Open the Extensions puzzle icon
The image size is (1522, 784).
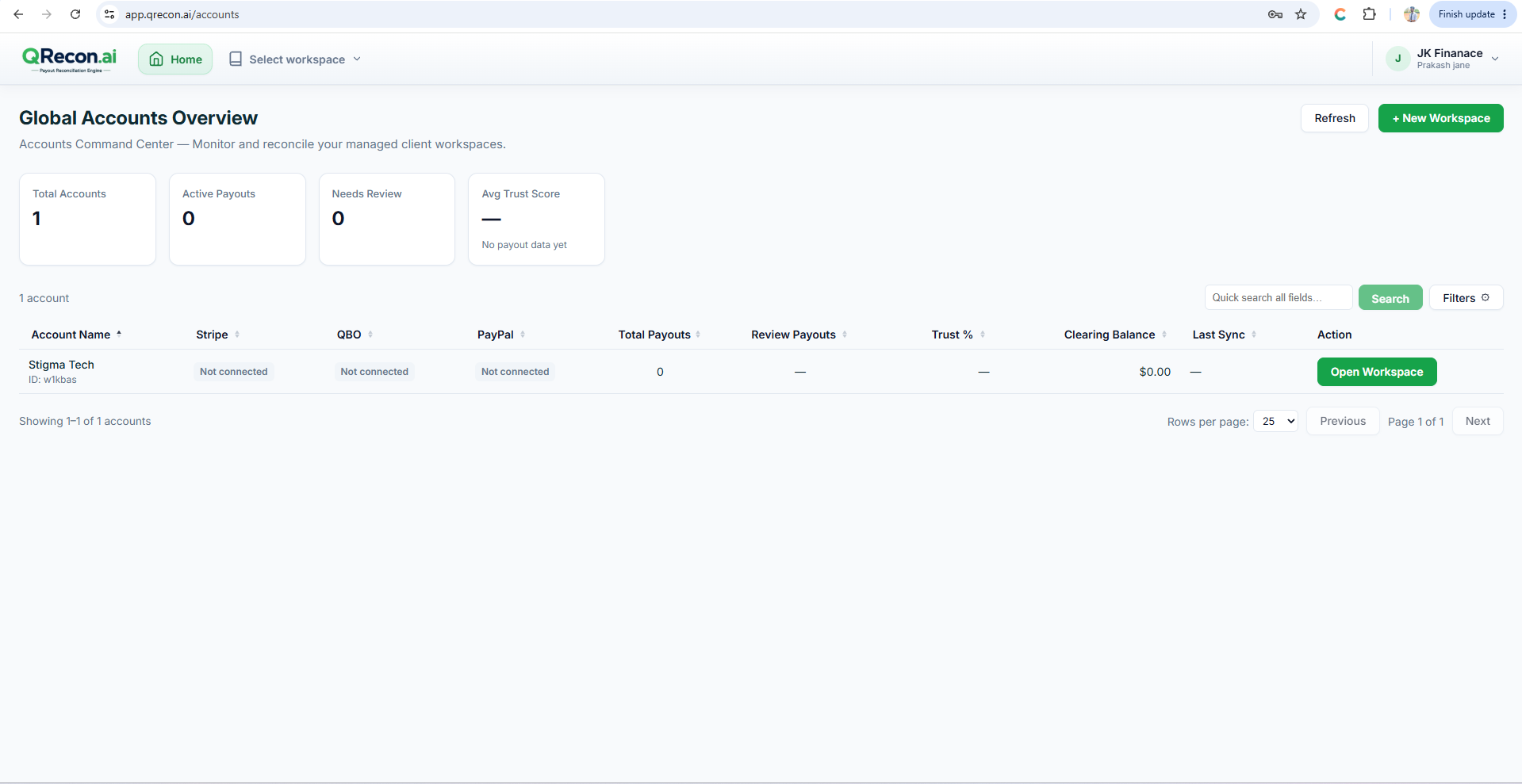click(x=1369, y=14)
